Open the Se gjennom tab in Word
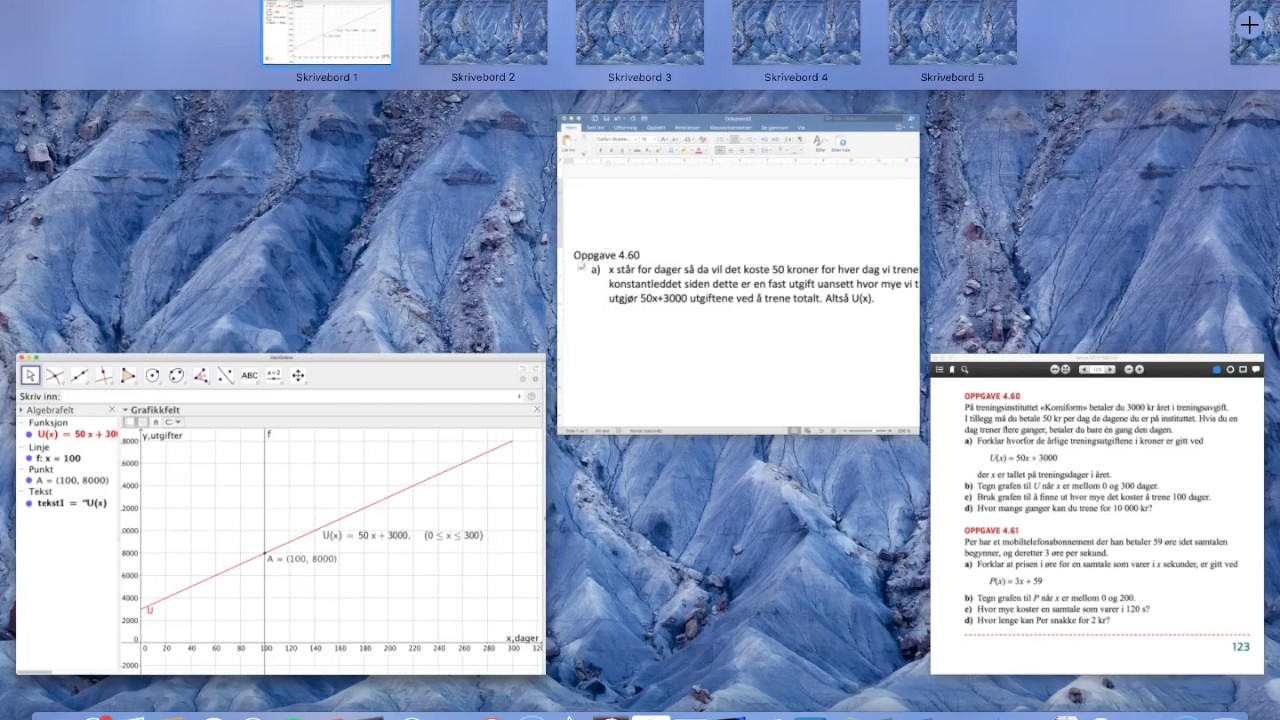Image resolution: width=1280 pixels, height=720 pixels. 775,128
